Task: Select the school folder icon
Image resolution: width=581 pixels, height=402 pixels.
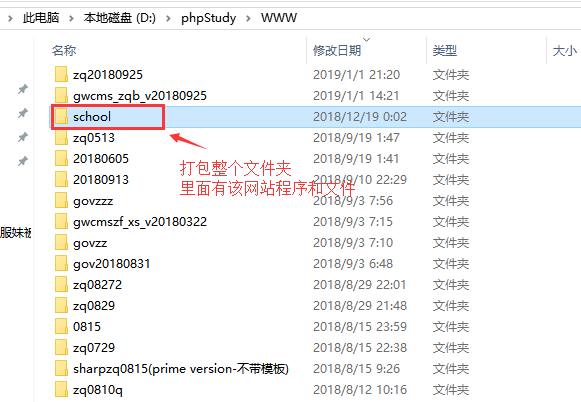Action: pyautogui.click(x=61, y=117)
